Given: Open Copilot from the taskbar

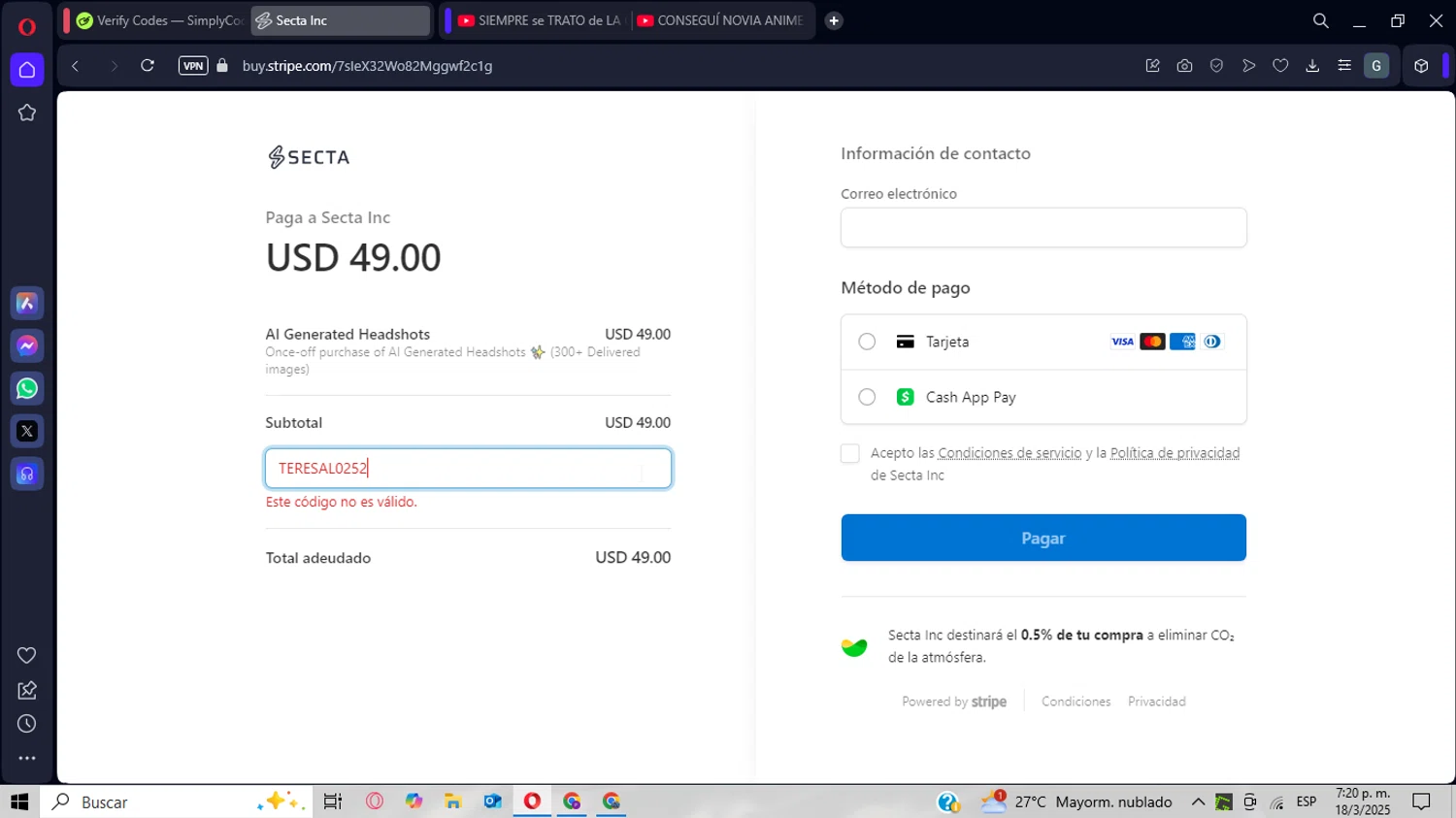Looking at the screenshot, I should (414, 802).
